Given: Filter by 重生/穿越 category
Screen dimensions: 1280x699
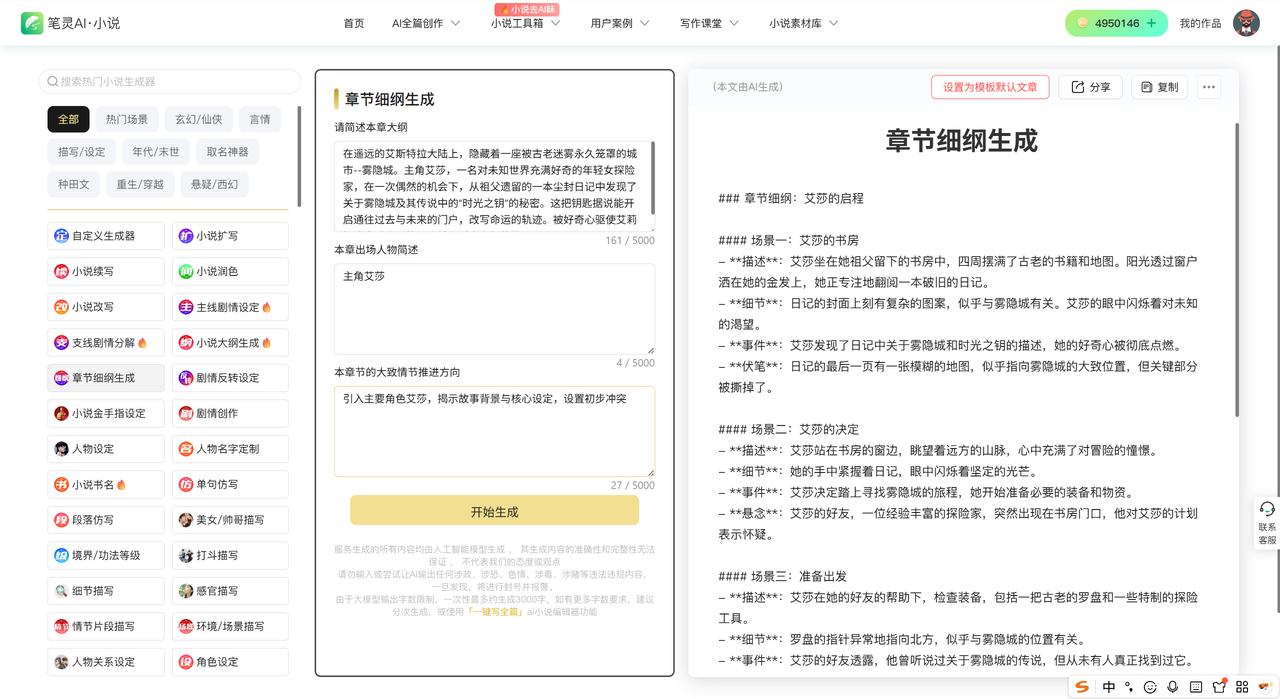Looking at the screenshot, I should [140, 184].
